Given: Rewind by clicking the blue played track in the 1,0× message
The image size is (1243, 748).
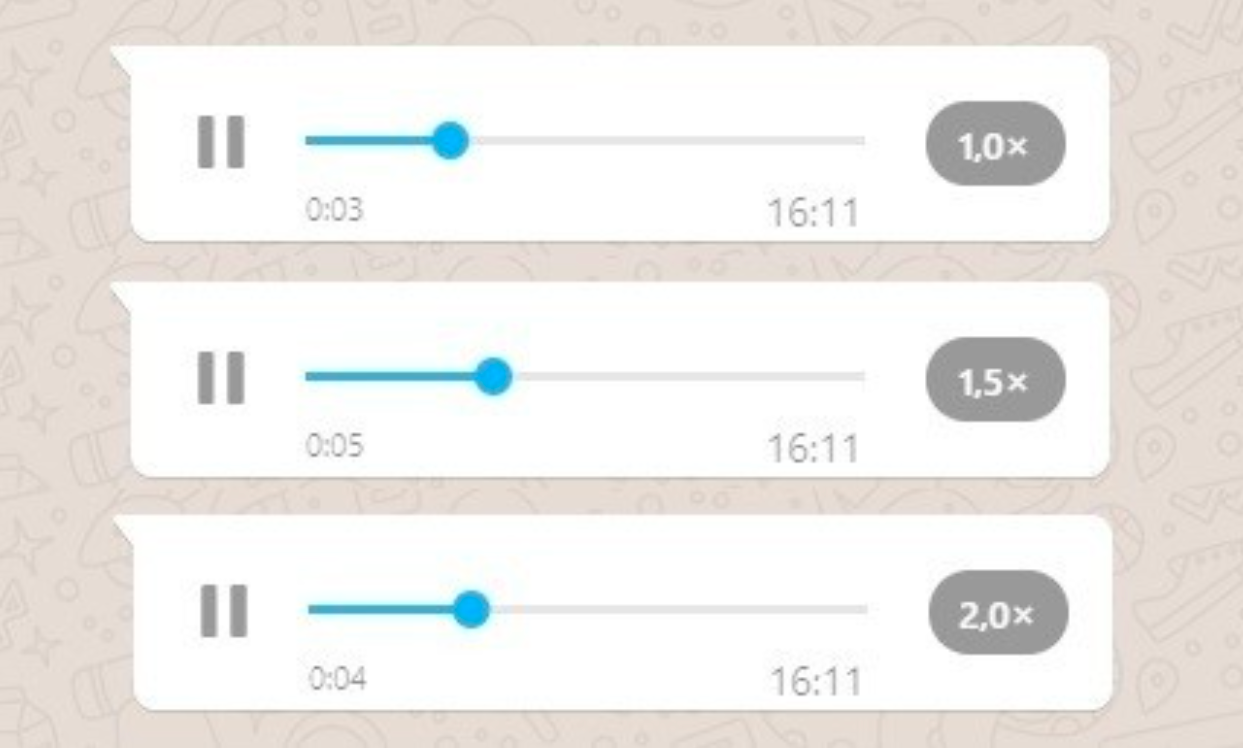Looking at the screenshot, I should (x=369, y=140).
